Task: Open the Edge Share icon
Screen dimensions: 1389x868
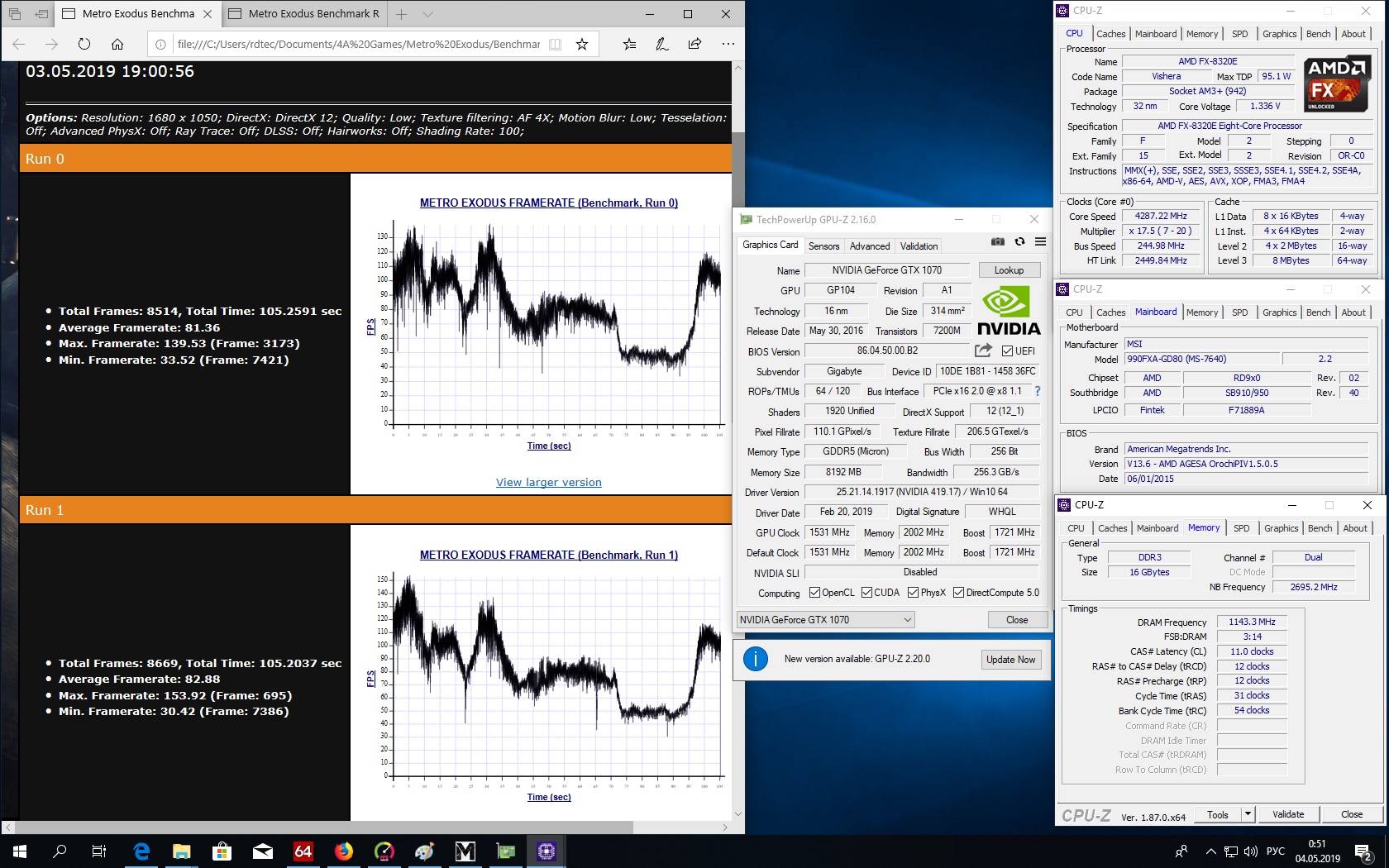Action: 694,44
